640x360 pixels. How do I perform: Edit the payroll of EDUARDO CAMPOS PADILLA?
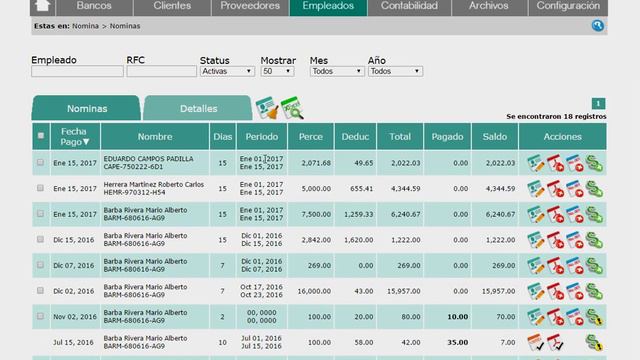(x=536, y=163)
